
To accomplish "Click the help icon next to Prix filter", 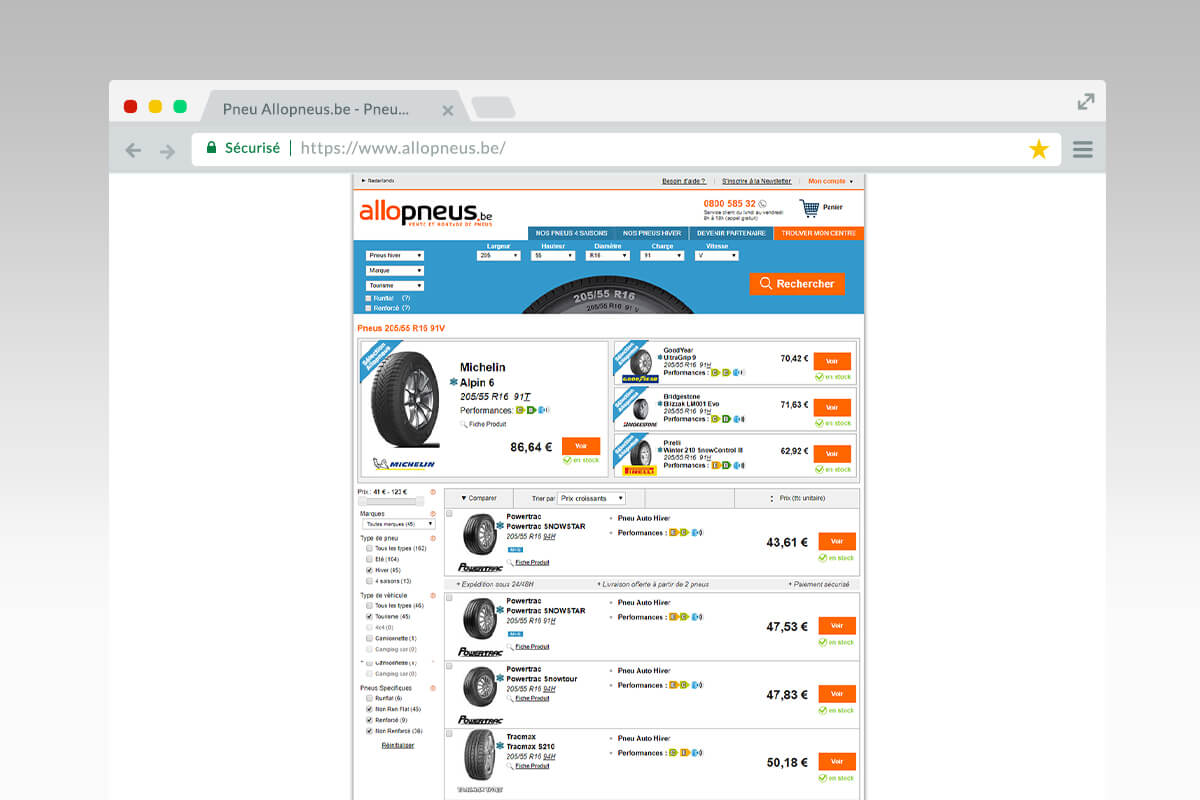I will (x=433, y=492).
